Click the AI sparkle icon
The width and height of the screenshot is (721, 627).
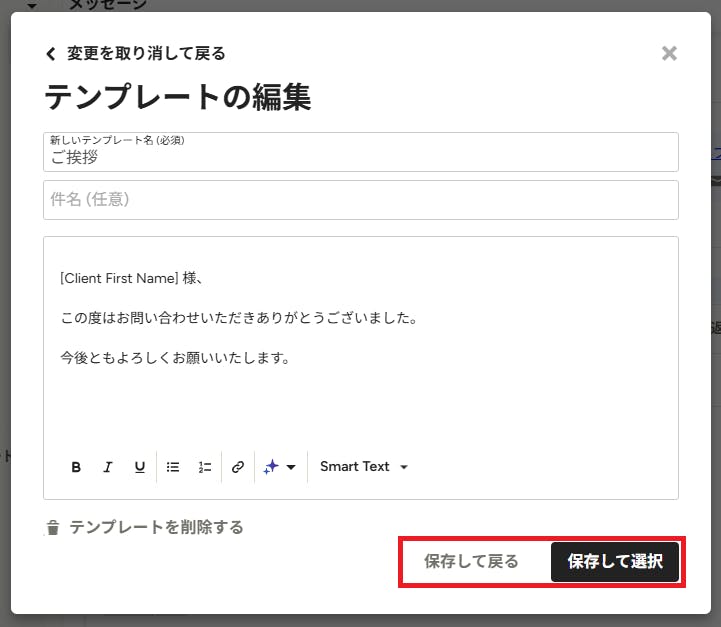271,467
